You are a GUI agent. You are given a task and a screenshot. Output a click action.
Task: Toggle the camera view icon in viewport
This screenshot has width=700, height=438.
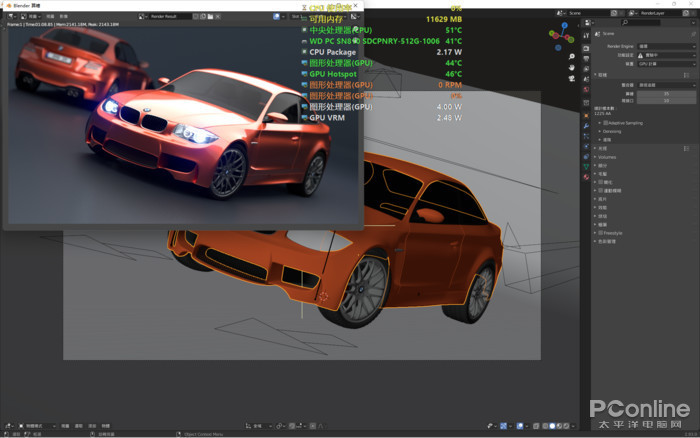point(571,78)
